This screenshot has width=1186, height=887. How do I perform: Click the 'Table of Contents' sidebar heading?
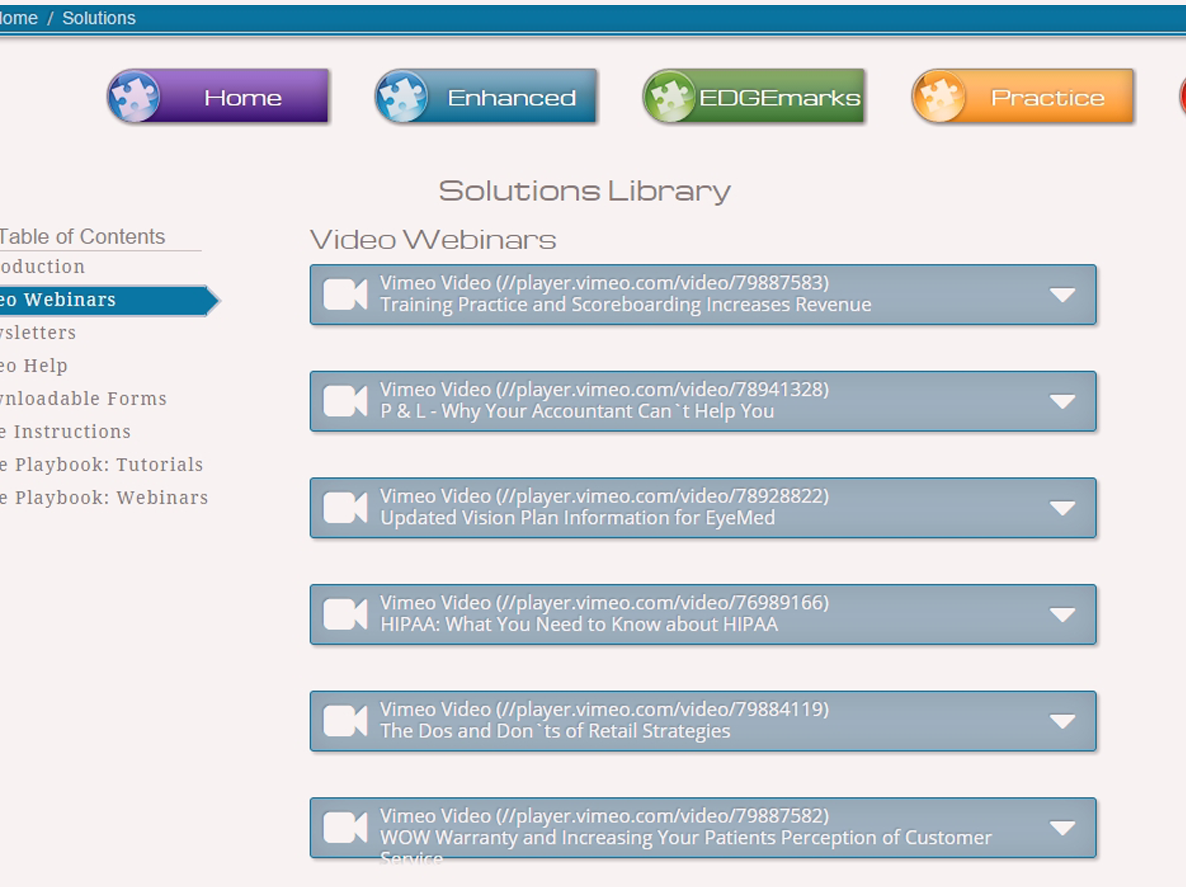pos(82,237)
